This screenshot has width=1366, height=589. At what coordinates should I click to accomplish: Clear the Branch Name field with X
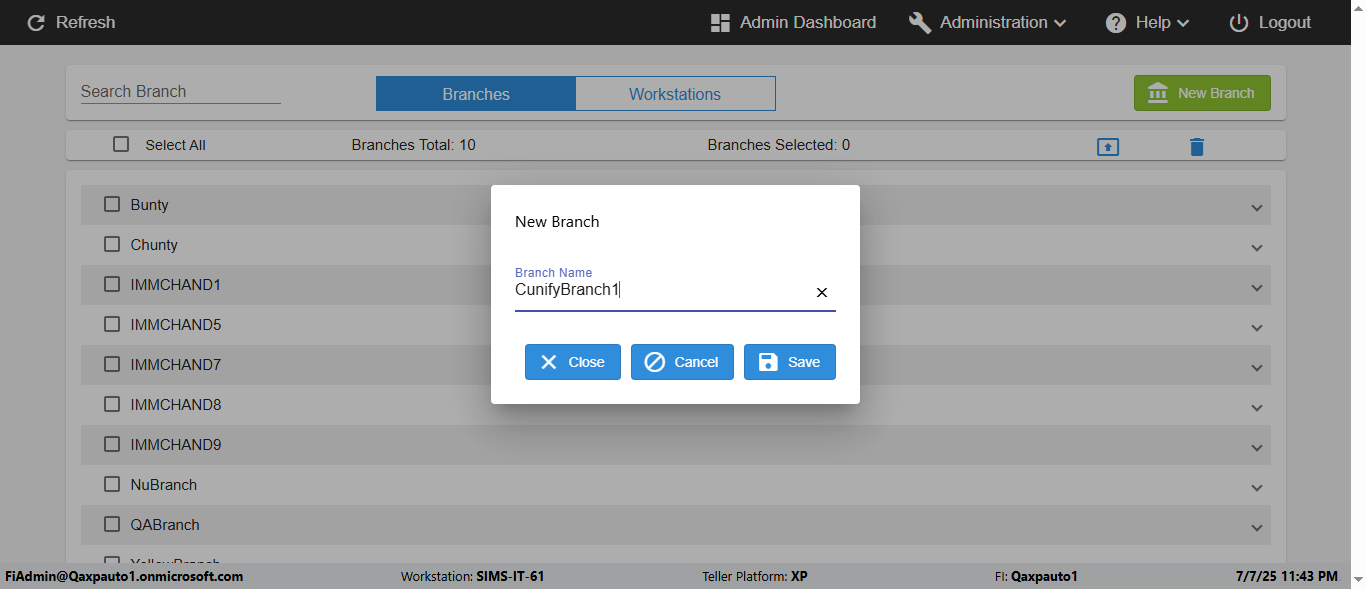click(822, 292)
